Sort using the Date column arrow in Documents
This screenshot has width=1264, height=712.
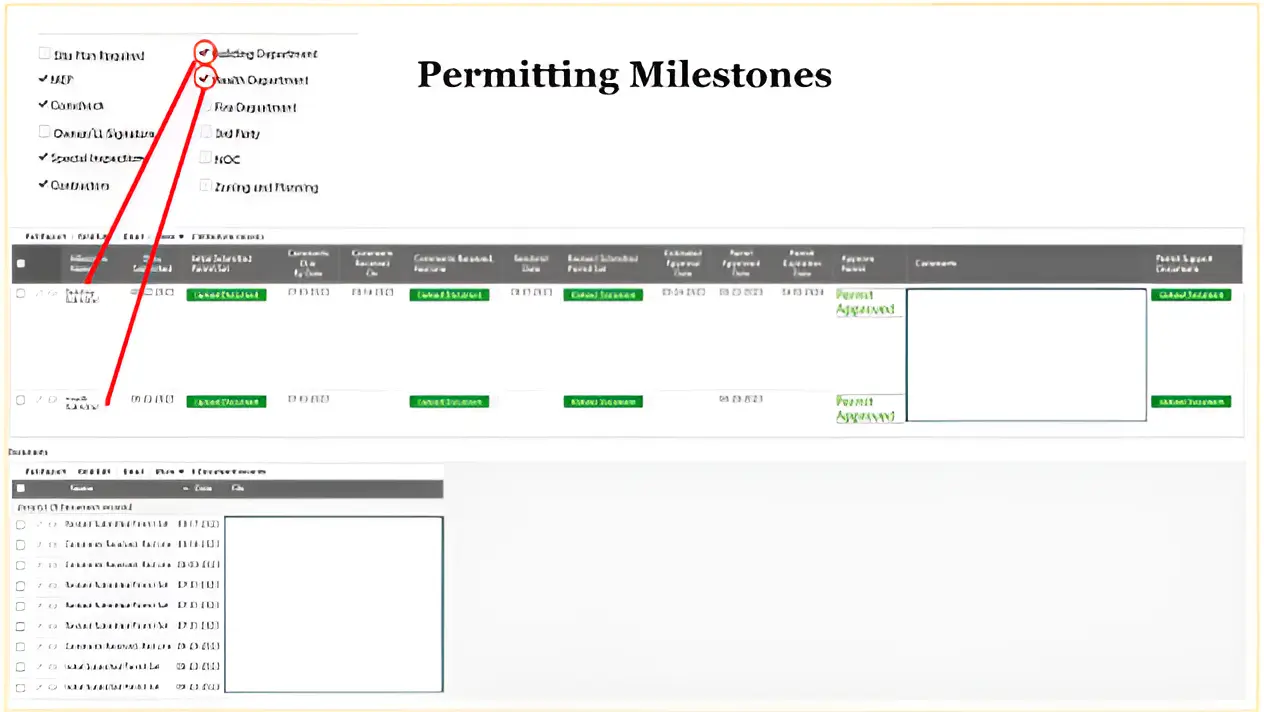coord(188,488)
